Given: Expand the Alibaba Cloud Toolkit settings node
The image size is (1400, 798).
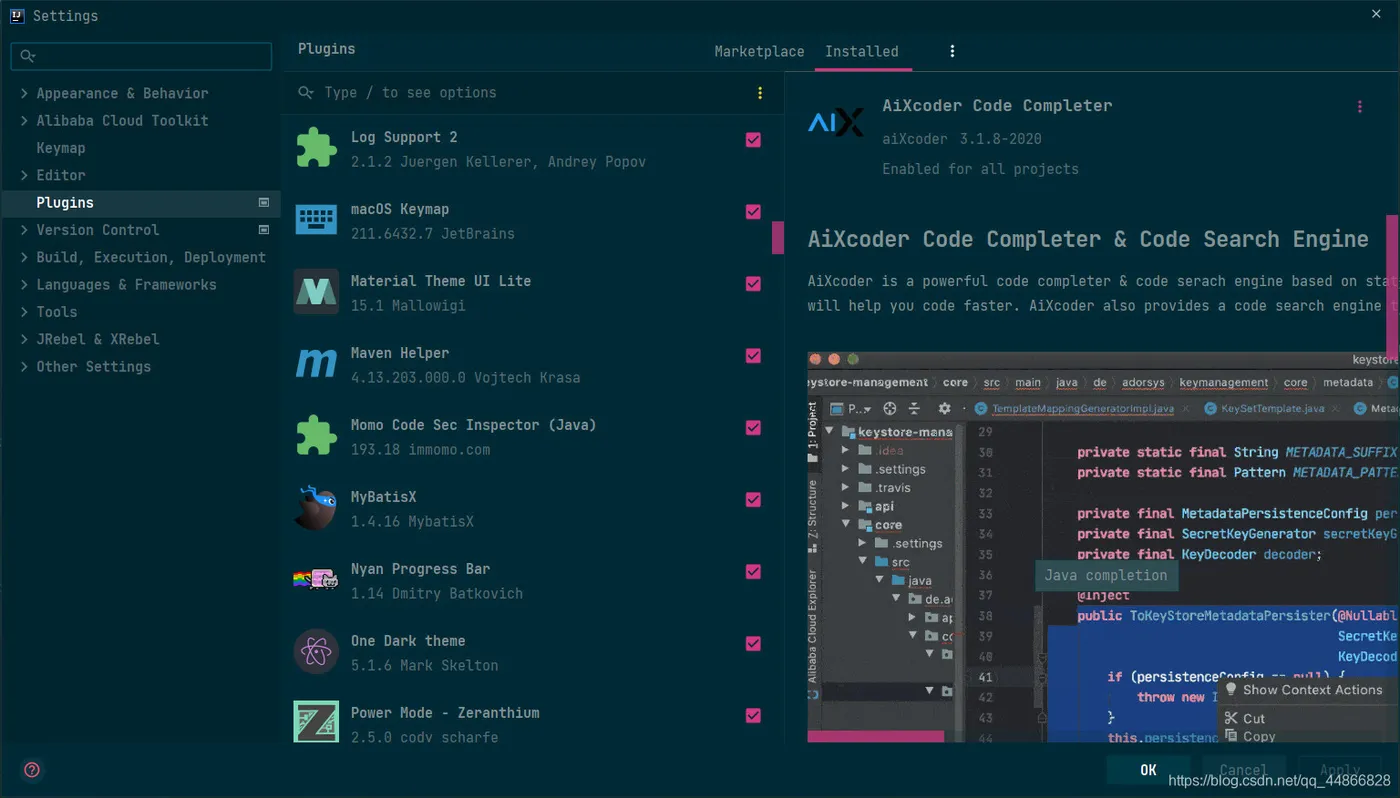Looking at the screenshot, I should point(24,120).
